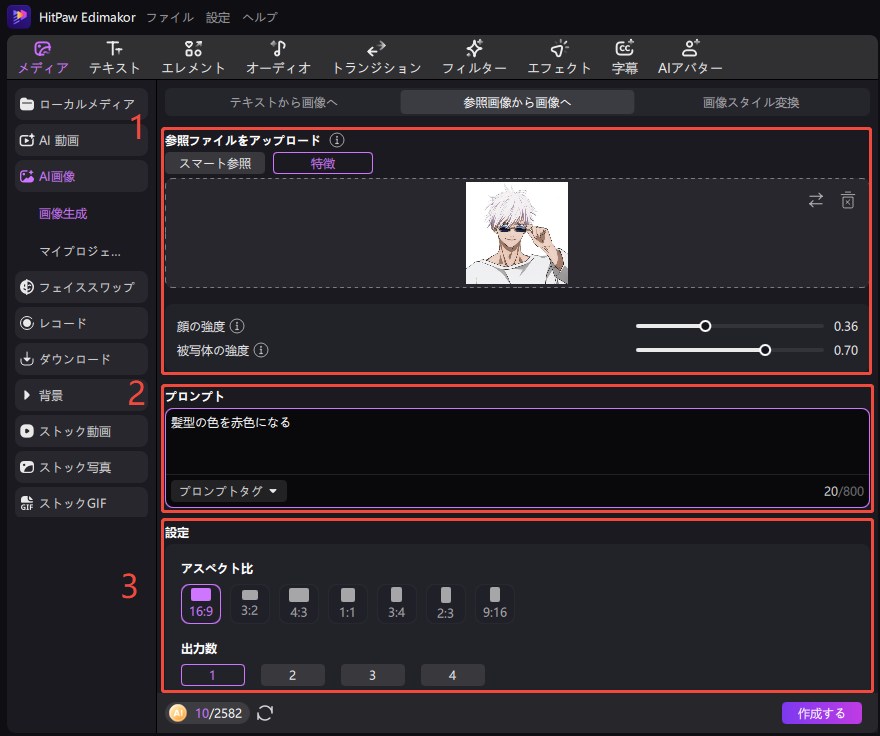Click the 作成する create button
The width and height of the screenshot is (880, 736).
point(822,713)
